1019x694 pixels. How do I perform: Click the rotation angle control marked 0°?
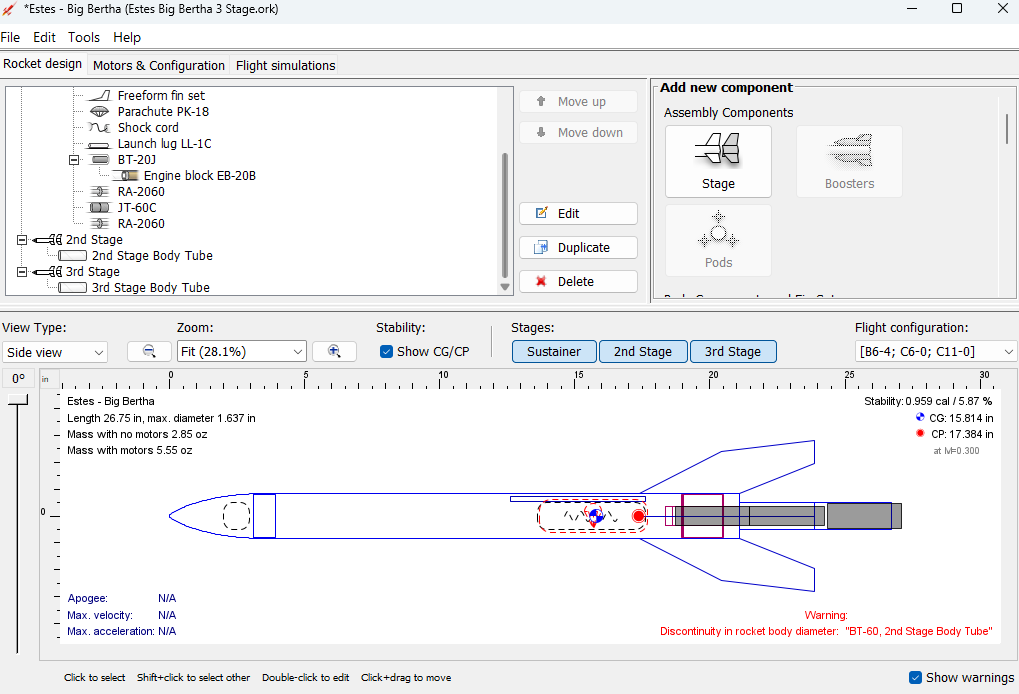point(17,378)
